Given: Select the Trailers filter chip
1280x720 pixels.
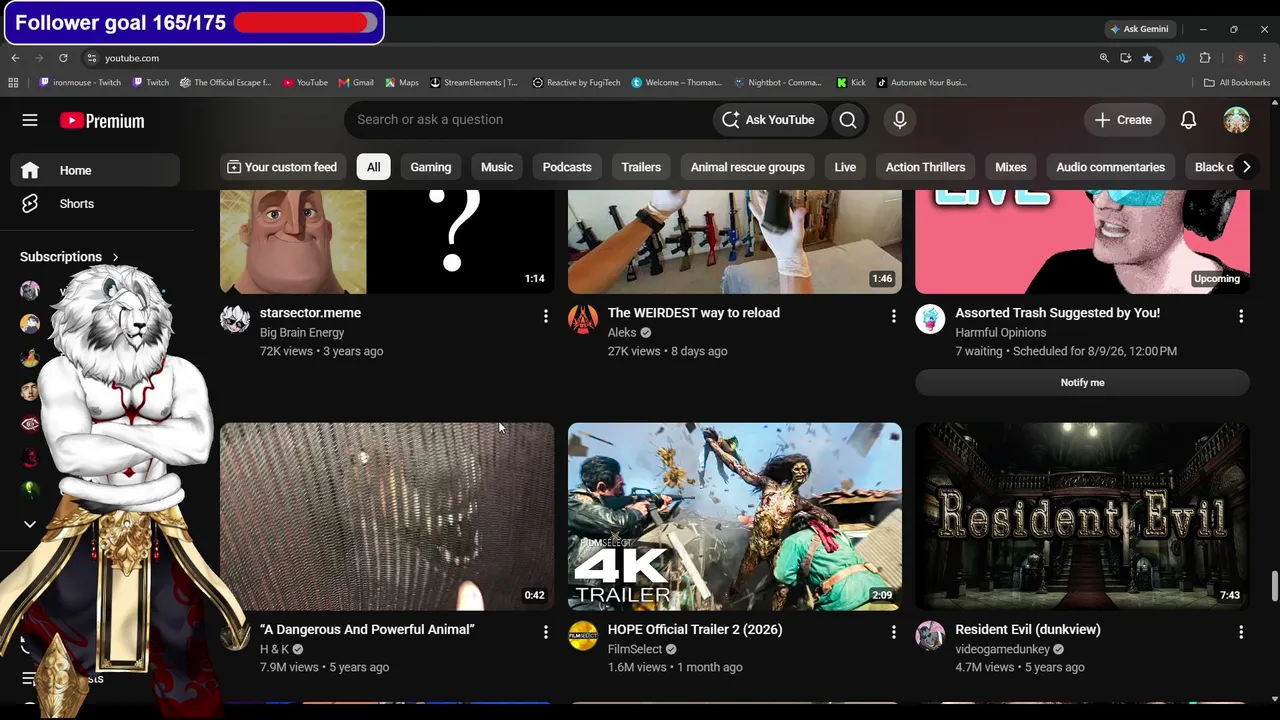Looking at the screenshot, I should pos(641,167).
